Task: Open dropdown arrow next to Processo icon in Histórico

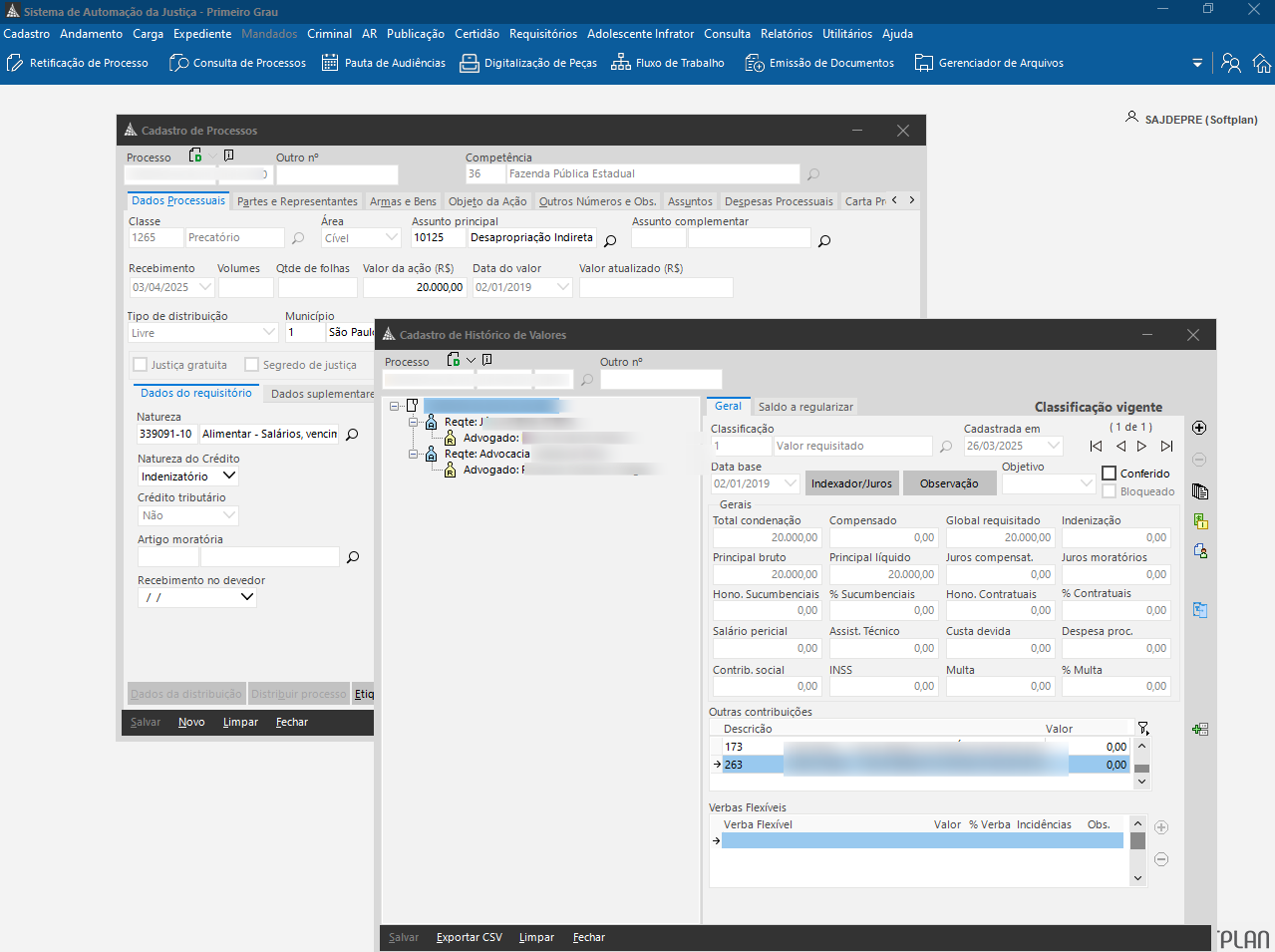Action: point(471,360)
